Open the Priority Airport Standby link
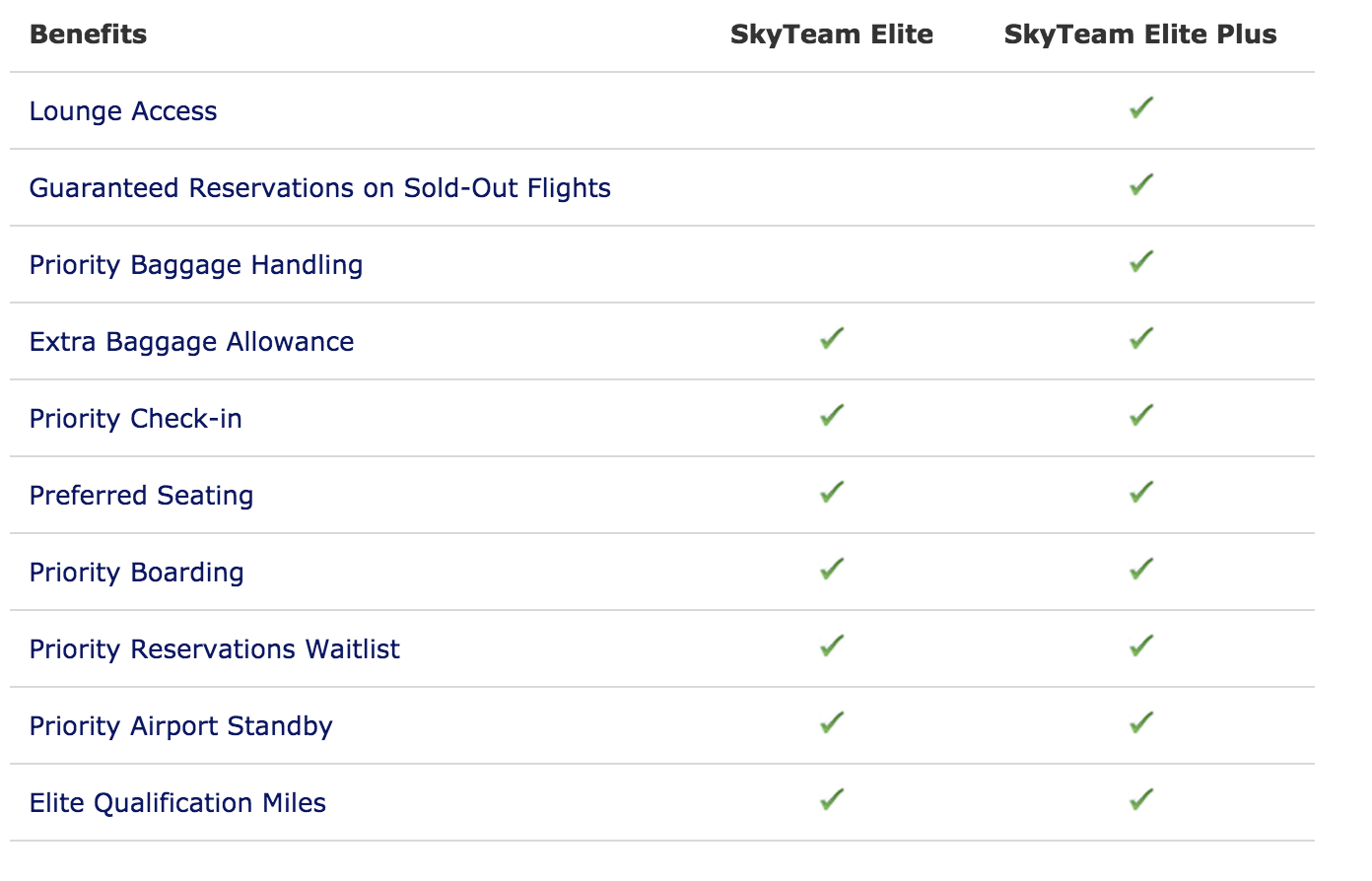The image size is (1372, 881). (x=180, y=726)
